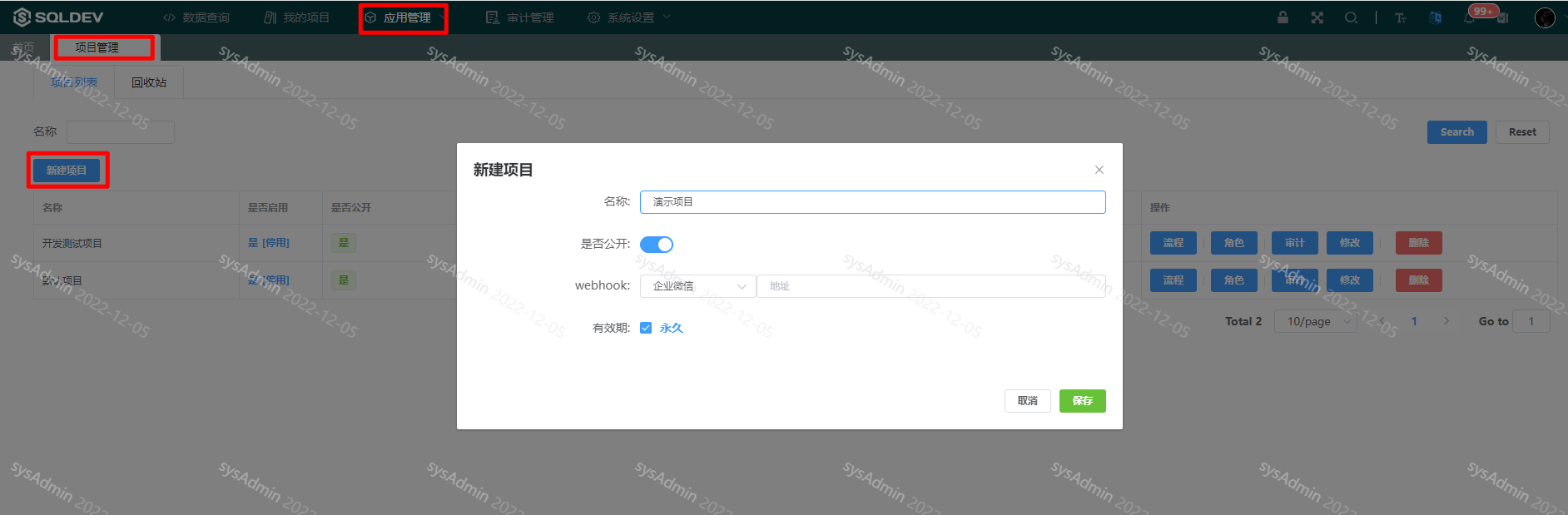Click the Search button
The image size is (1568, 515).
[x=1456, y=131]
